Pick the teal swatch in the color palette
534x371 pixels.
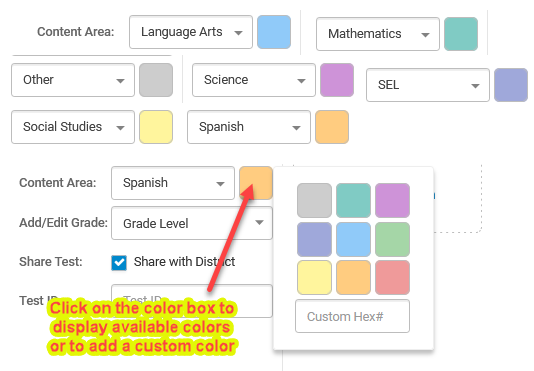(x=354, y=200)
